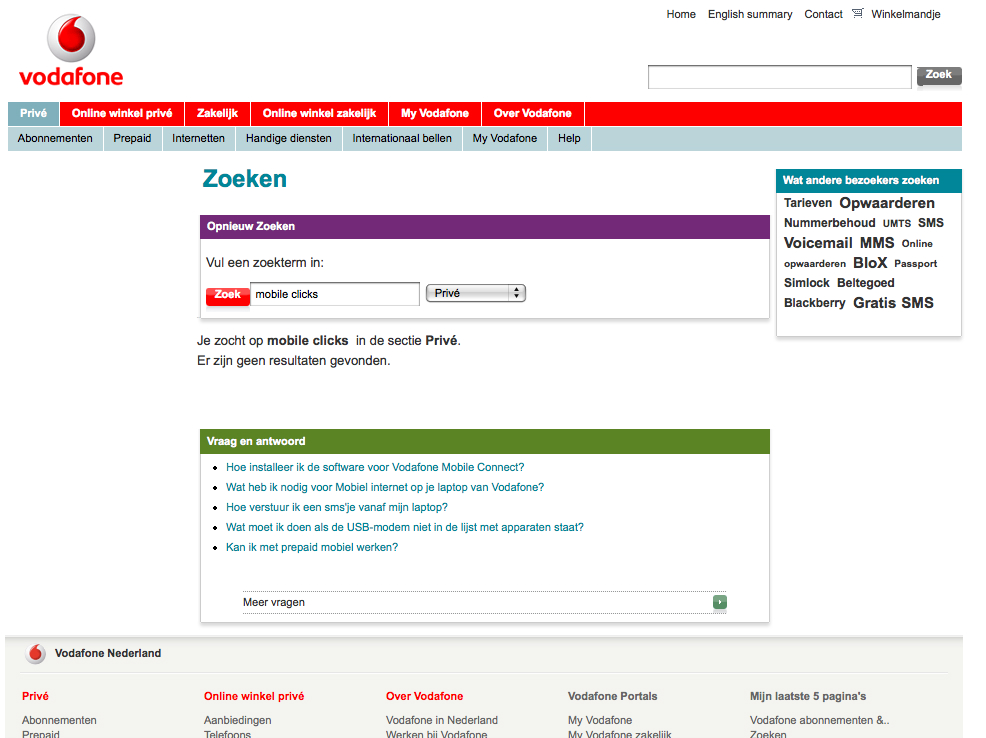Click the small Vodafone Nederland footer logo
Screen dimensions: 986x738
pos(36,654)
